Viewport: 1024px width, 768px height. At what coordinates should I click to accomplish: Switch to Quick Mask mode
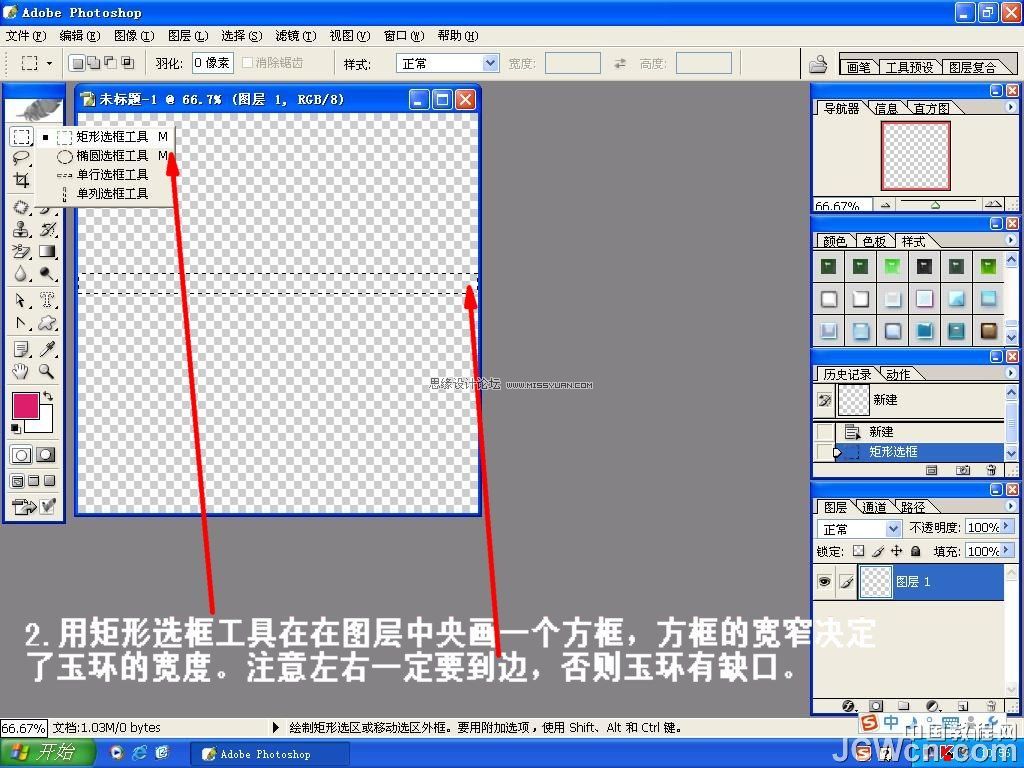tap(45, 455)
